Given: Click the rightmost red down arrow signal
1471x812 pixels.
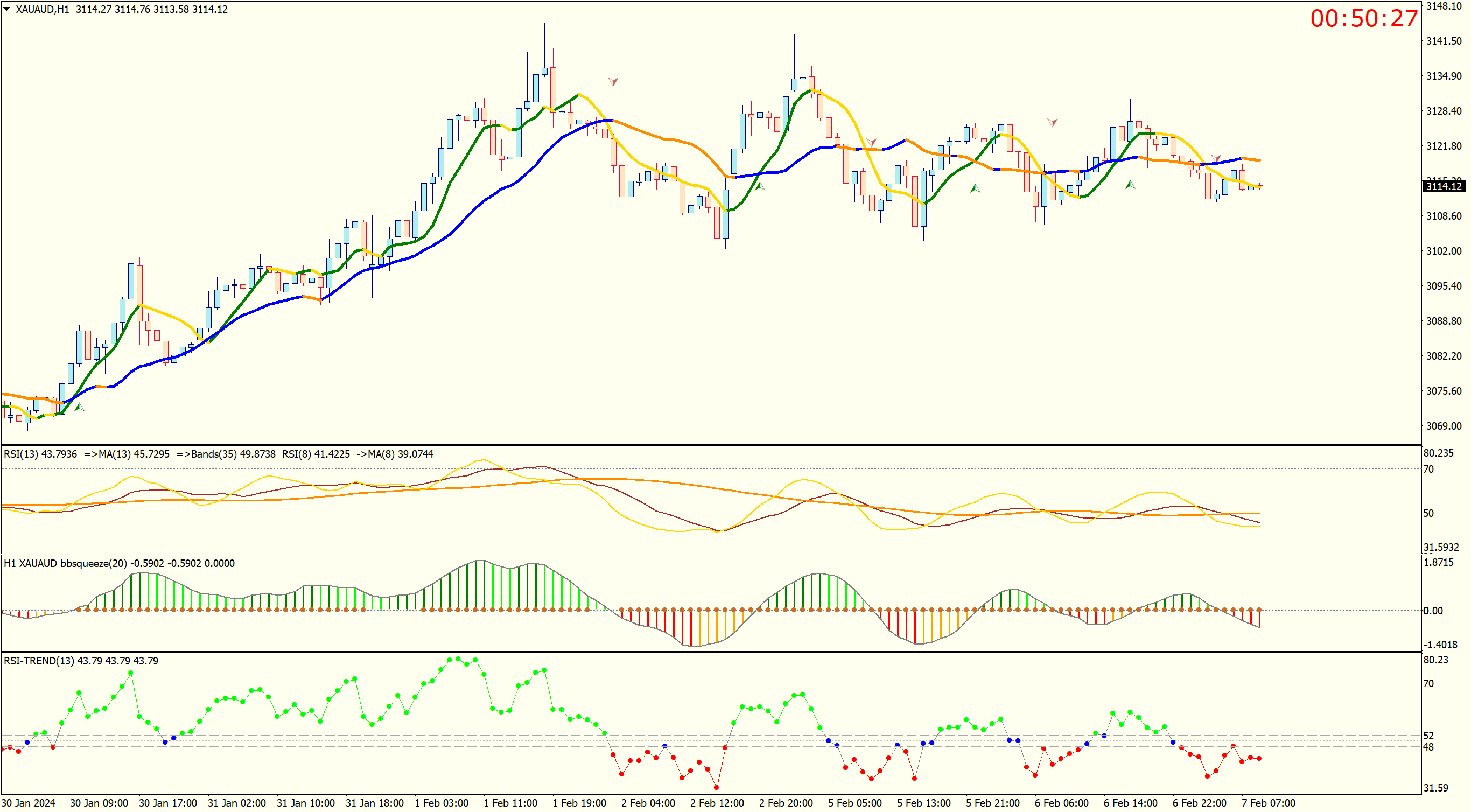Looking at the screenshot, I should pyautogui.click(x=1216, y=158).
